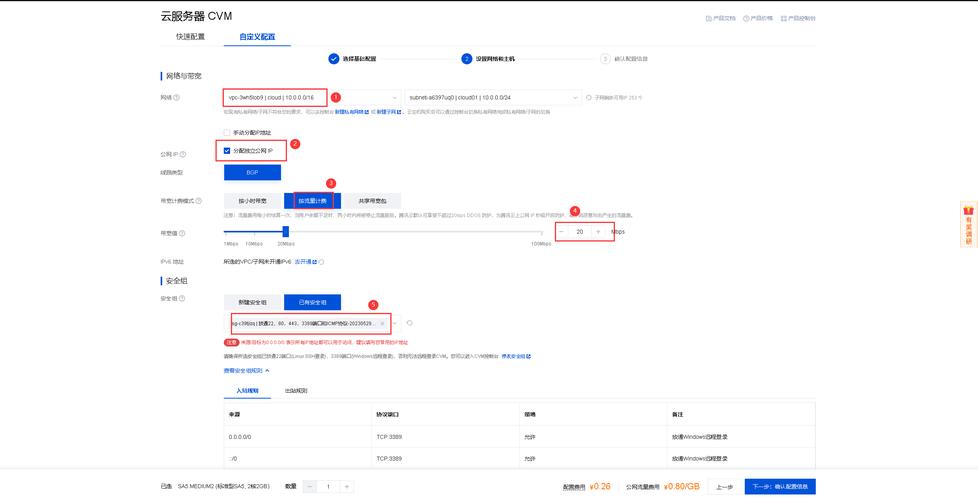Click help icon next to 公网 IP
This screenshot has width=978, height=500.
click(183, 154)
